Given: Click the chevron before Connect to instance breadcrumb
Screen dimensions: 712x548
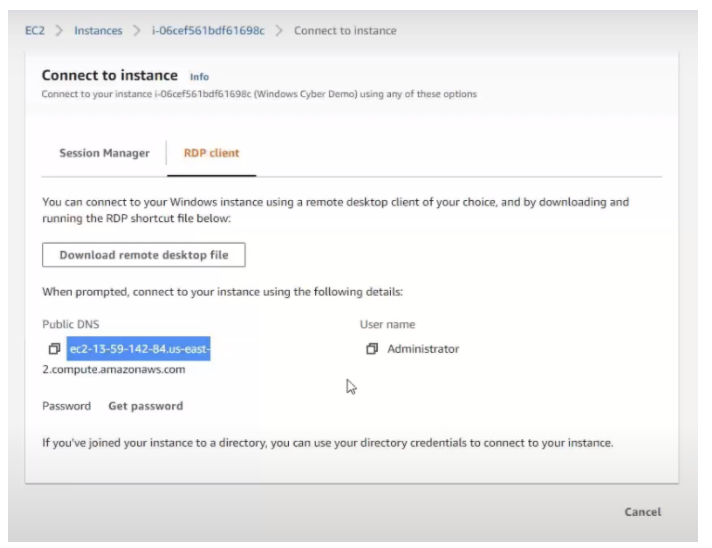Looking at the screenshot, I should (x=279, y=30).
